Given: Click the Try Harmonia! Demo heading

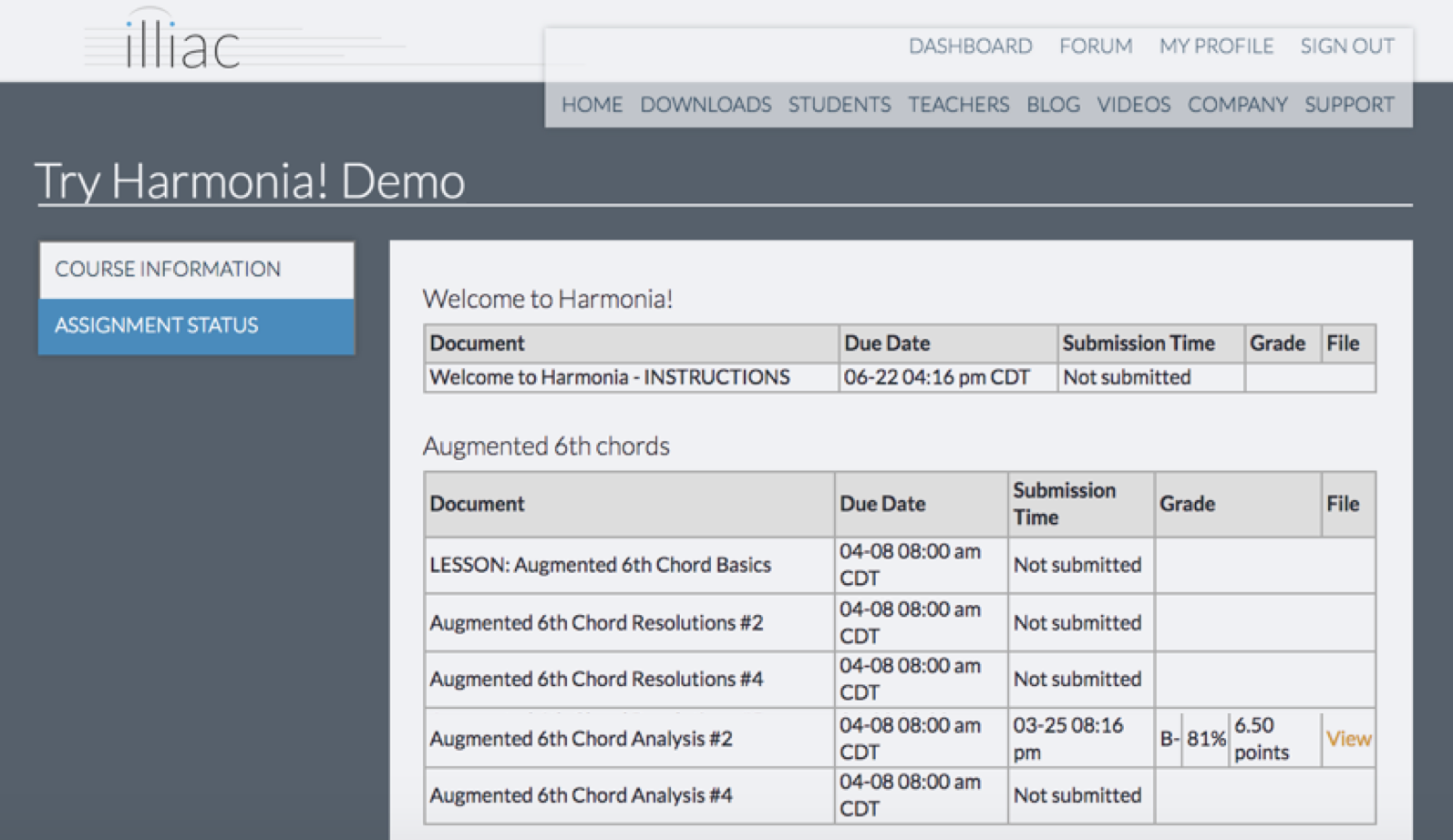Looking at the screenshot, I should pos(250,181).
